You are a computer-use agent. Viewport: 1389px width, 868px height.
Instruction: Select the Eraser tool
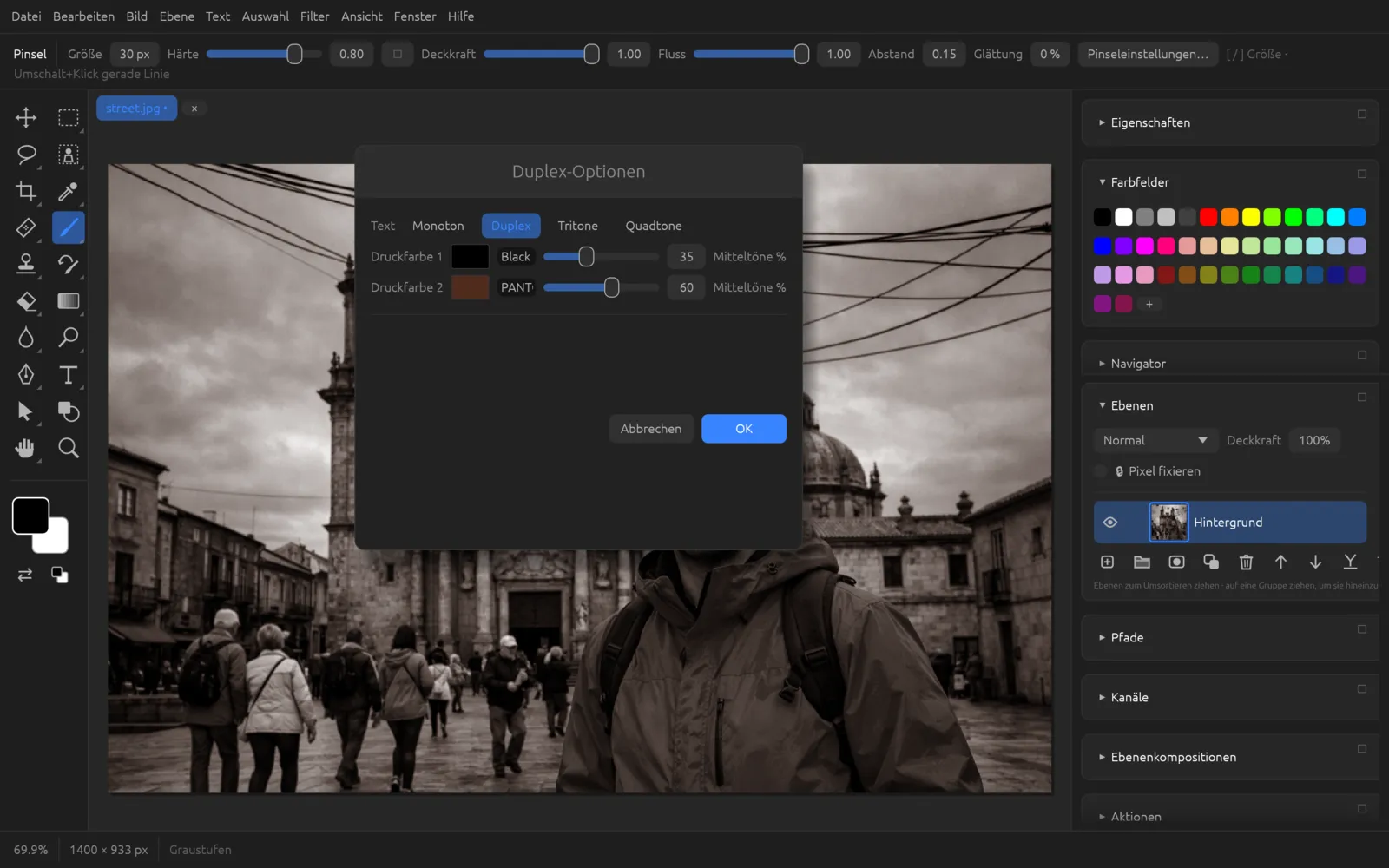26,301
